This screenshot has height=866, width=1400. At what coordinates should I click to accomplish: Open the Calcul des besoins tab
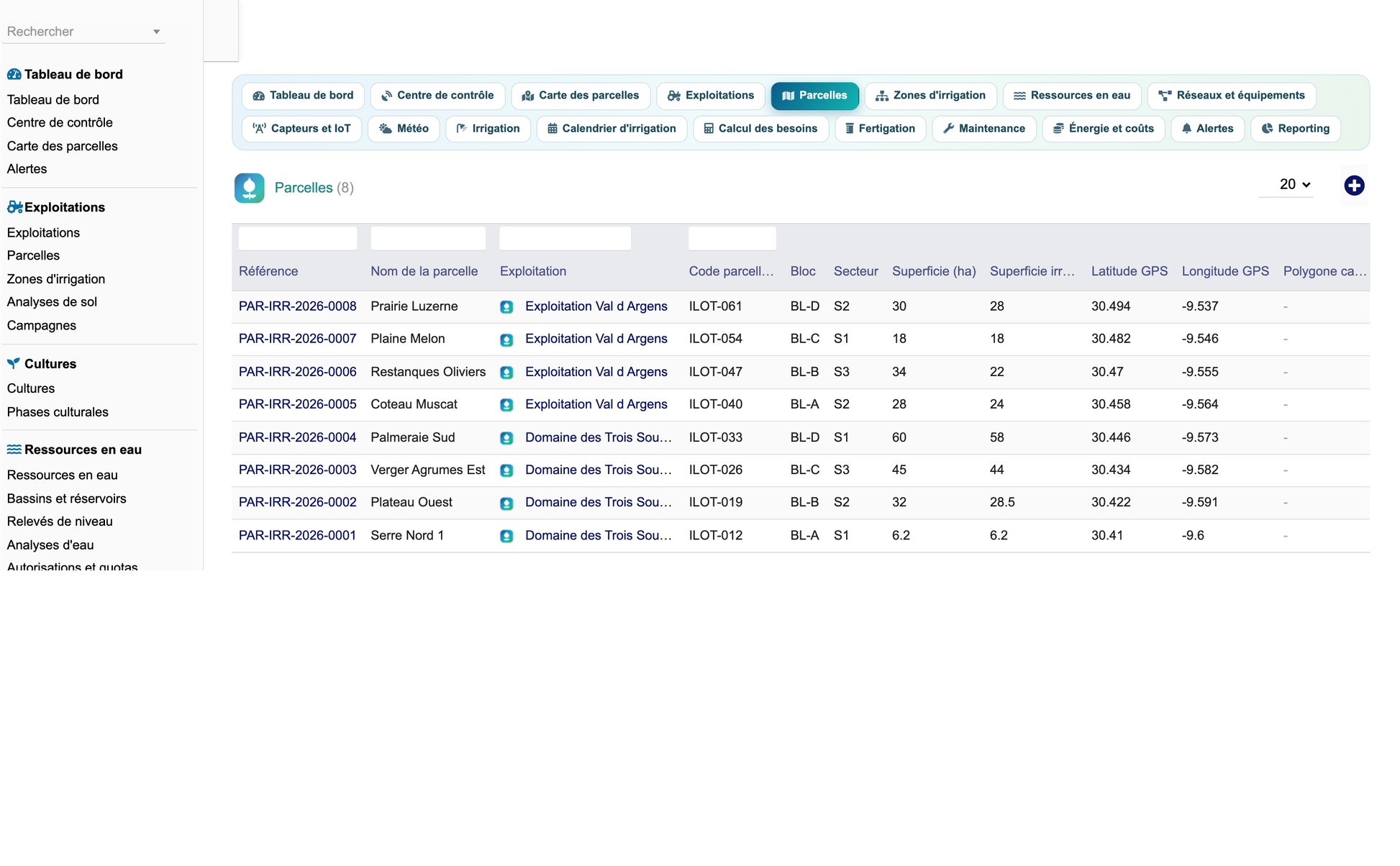pos(760,129)
